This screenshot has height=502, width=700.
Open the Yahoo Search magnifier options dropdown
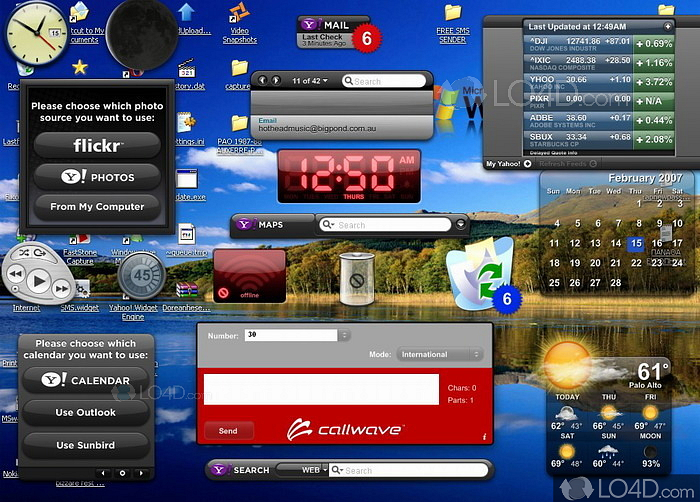pyautogui.click(x=338, y=470)
